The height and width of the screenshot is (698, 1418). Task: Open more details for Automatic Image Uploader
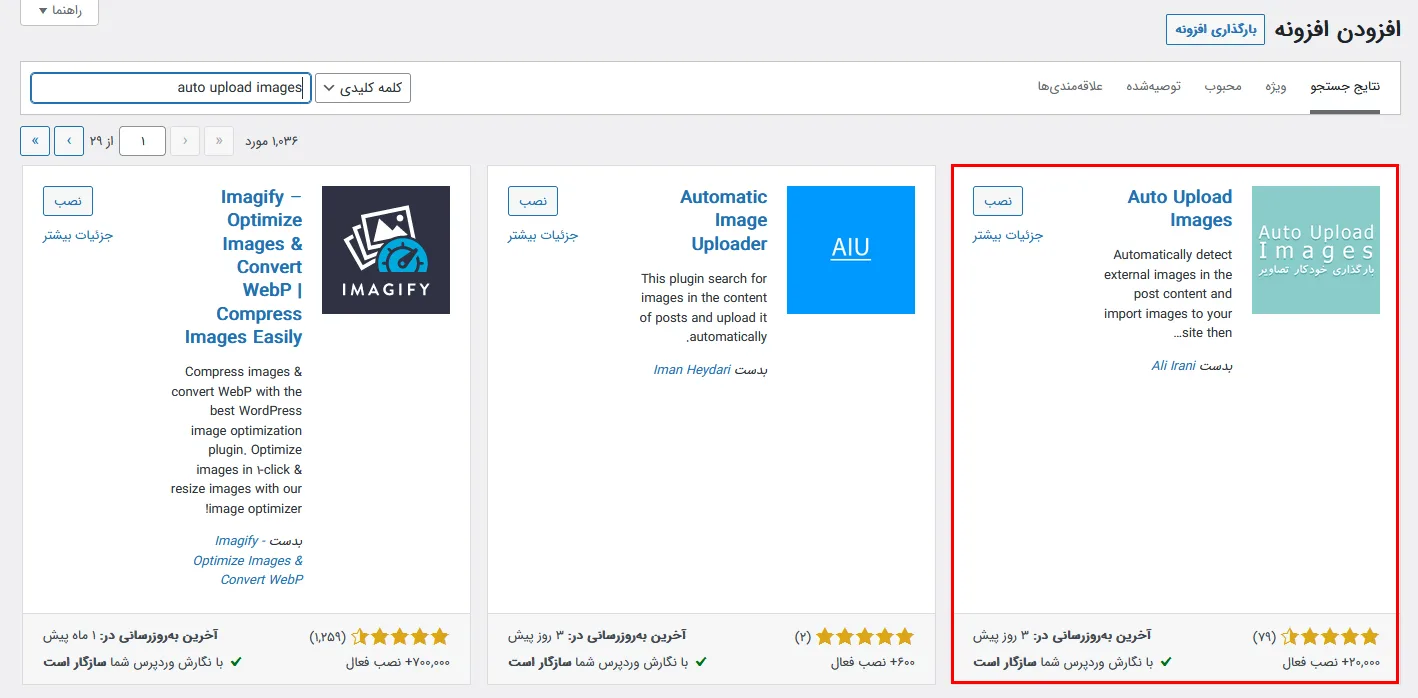tap(543, 236)
